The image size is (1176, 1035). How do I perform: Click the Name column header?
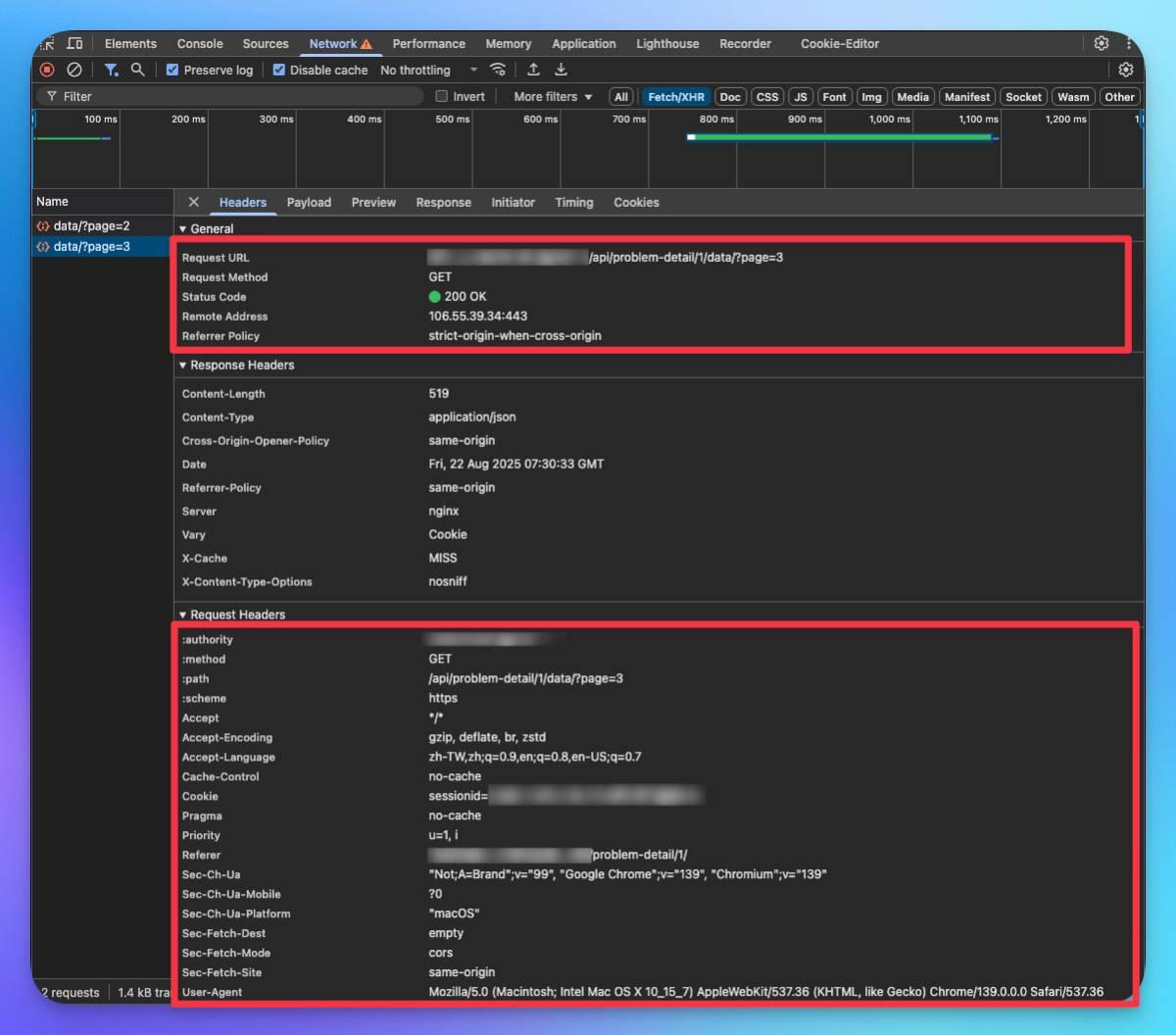coord(102,202)
